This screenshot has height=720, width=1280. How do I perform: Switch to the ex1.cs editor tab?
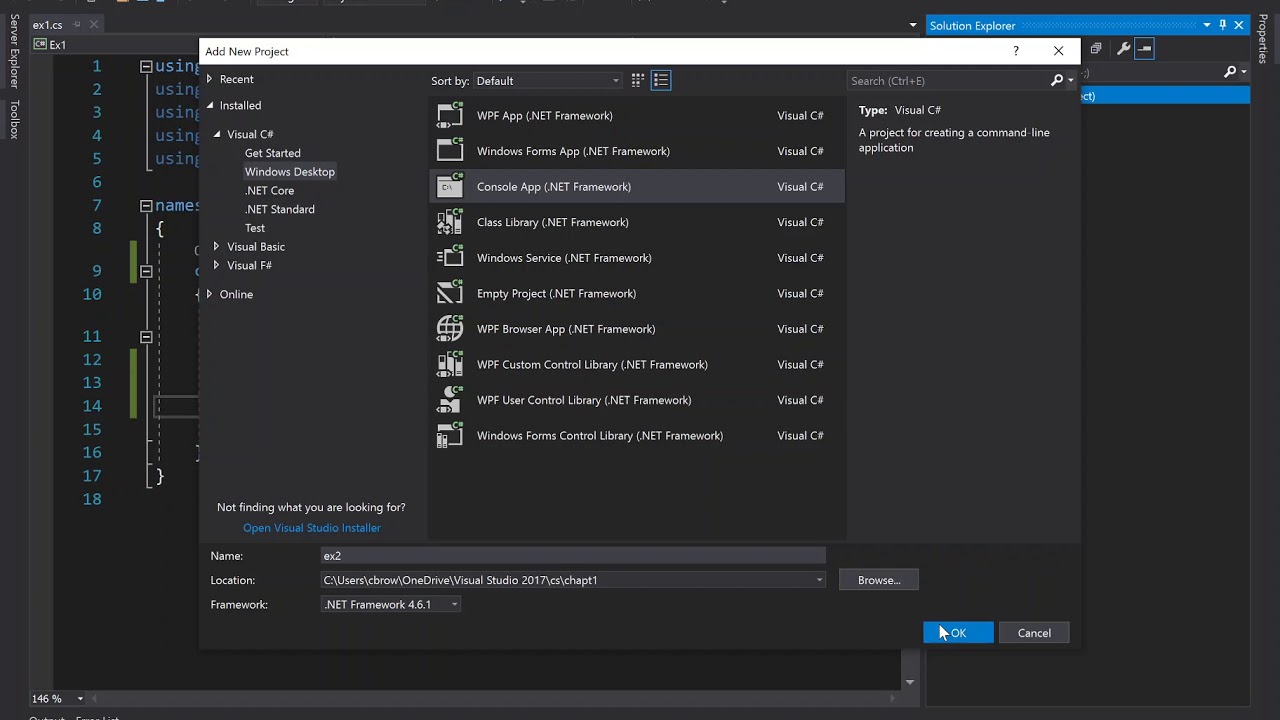click(x=47, y=25)
